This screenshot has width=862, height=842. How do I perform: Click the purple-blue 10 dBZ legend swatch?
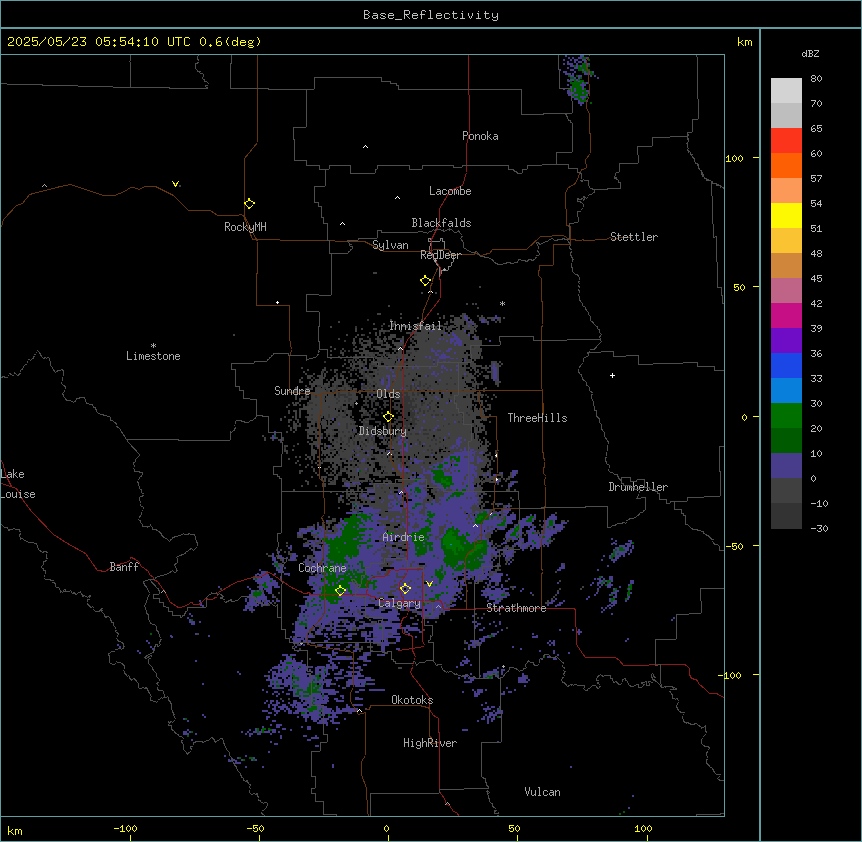(x=786, y=466)
